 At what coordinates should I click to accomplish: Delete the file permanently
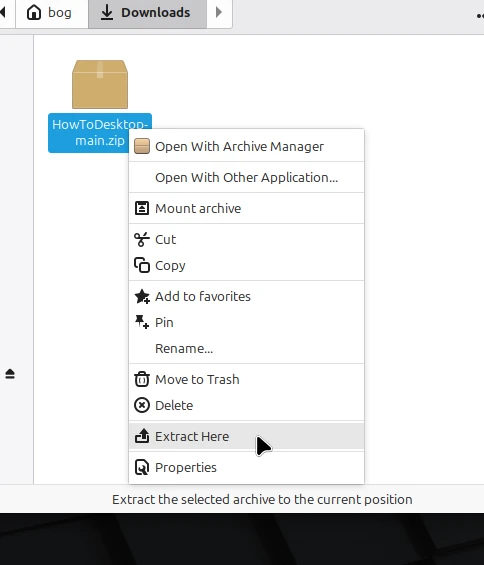coord(247,405)
